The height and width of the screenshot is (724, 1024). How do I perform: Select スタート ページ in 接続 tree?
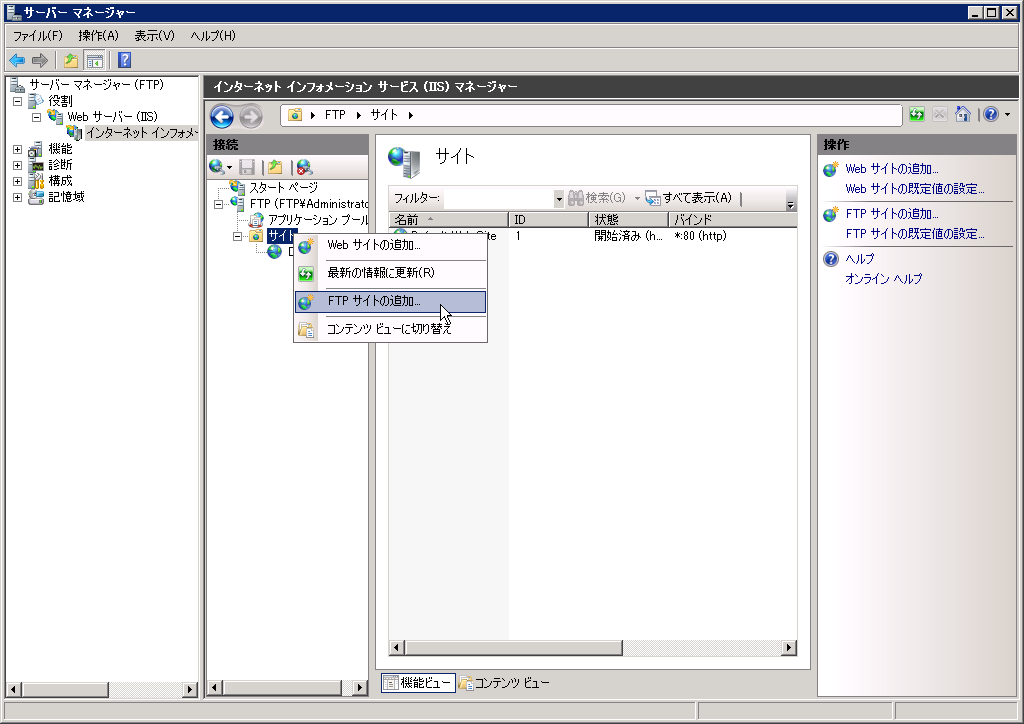pyautogui.click(x=283, y=188)
